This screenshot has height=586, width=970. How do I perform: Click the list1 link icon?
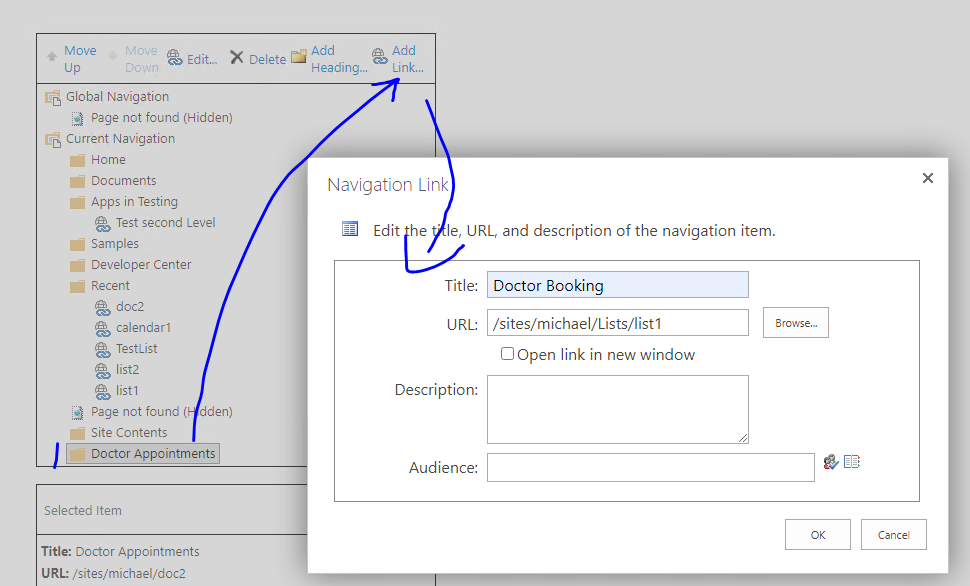[102, 392]
